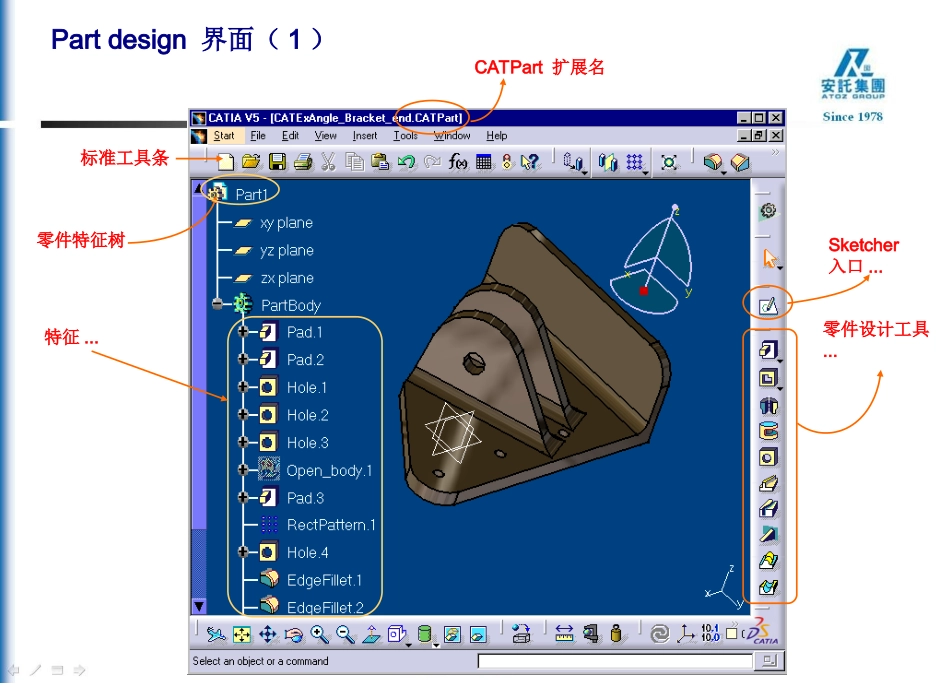
Task: Click the grid pattern icon in top toolbar
Action: pos(634,162)
